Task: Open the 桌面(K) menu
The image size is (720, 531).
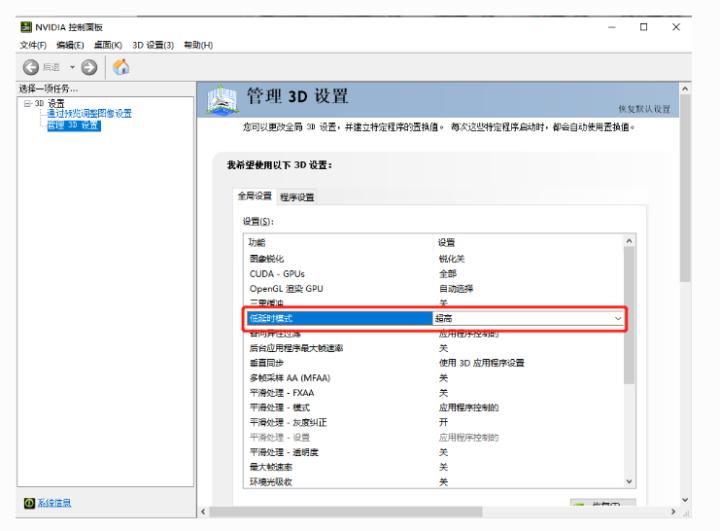Action: pyautogui.click(x=108, y=45)
